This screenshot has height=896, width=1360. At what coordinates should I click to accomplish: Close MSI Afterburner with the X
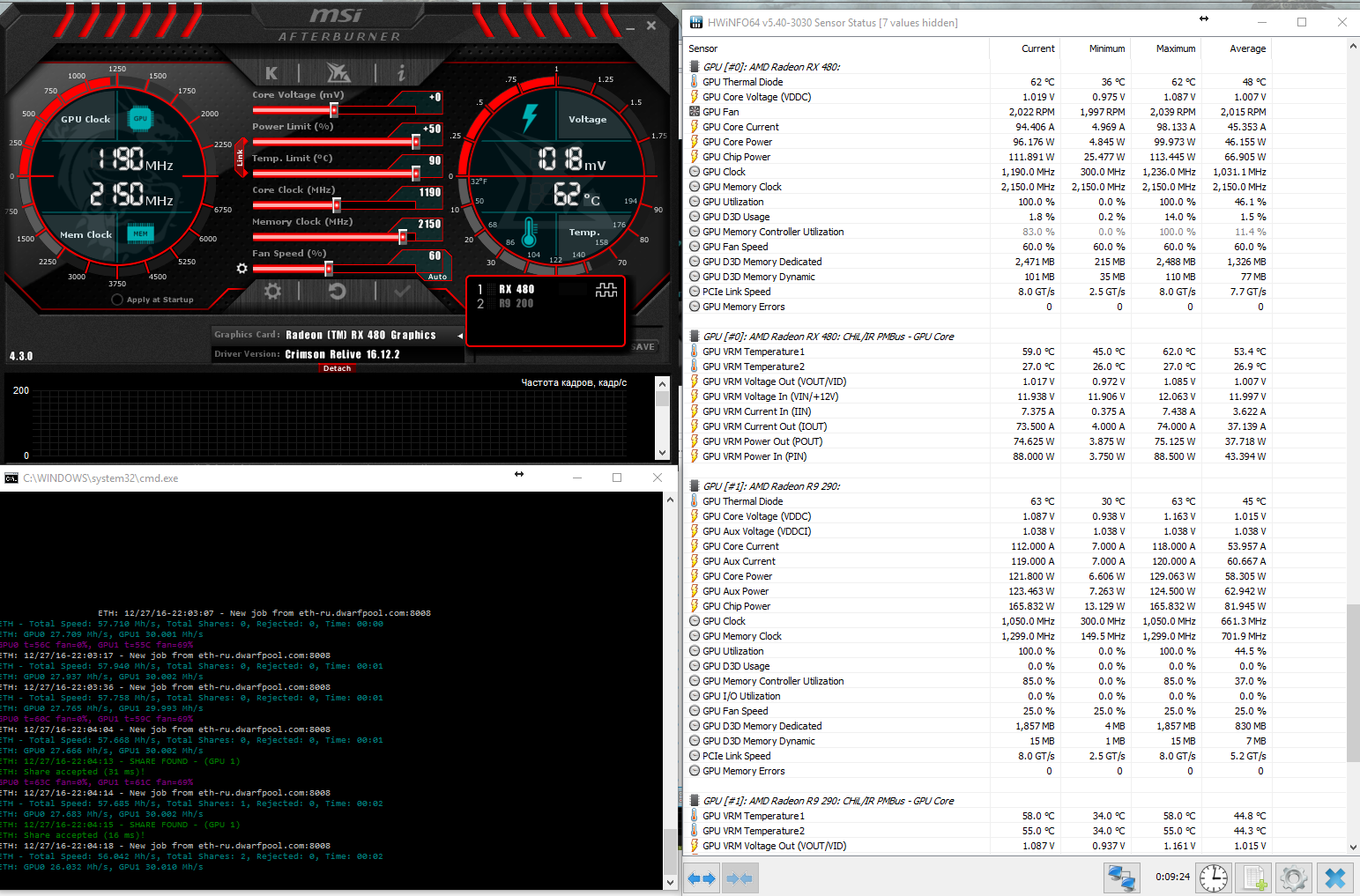click(x=651, y=26)
